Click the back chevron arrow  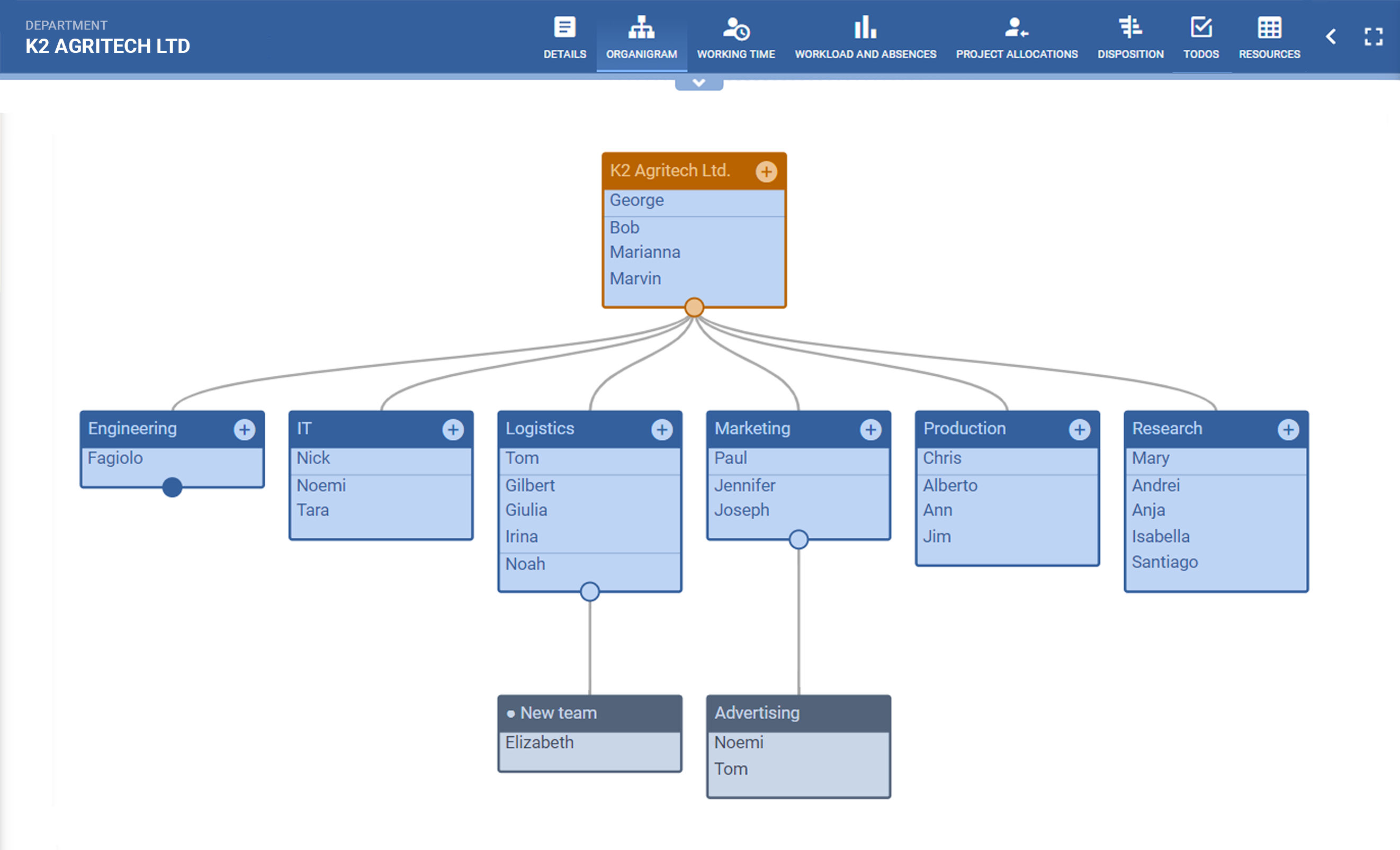[x=1331, y=37]
